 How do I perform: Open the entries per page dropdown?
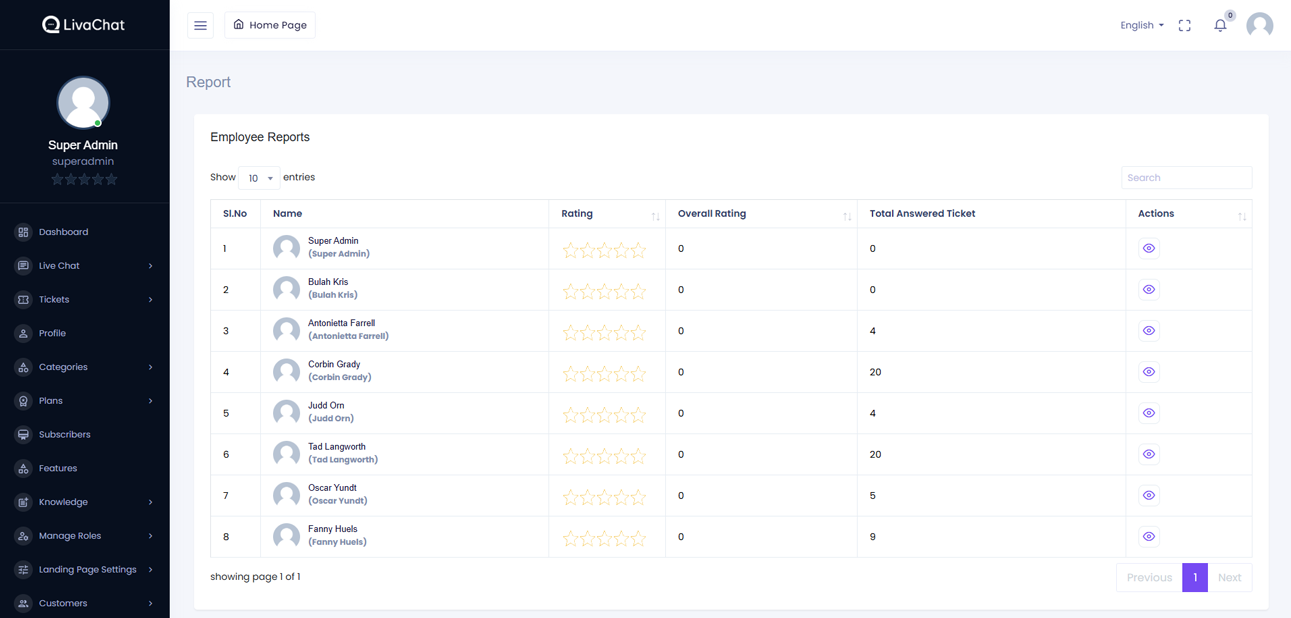coord(259,178)
